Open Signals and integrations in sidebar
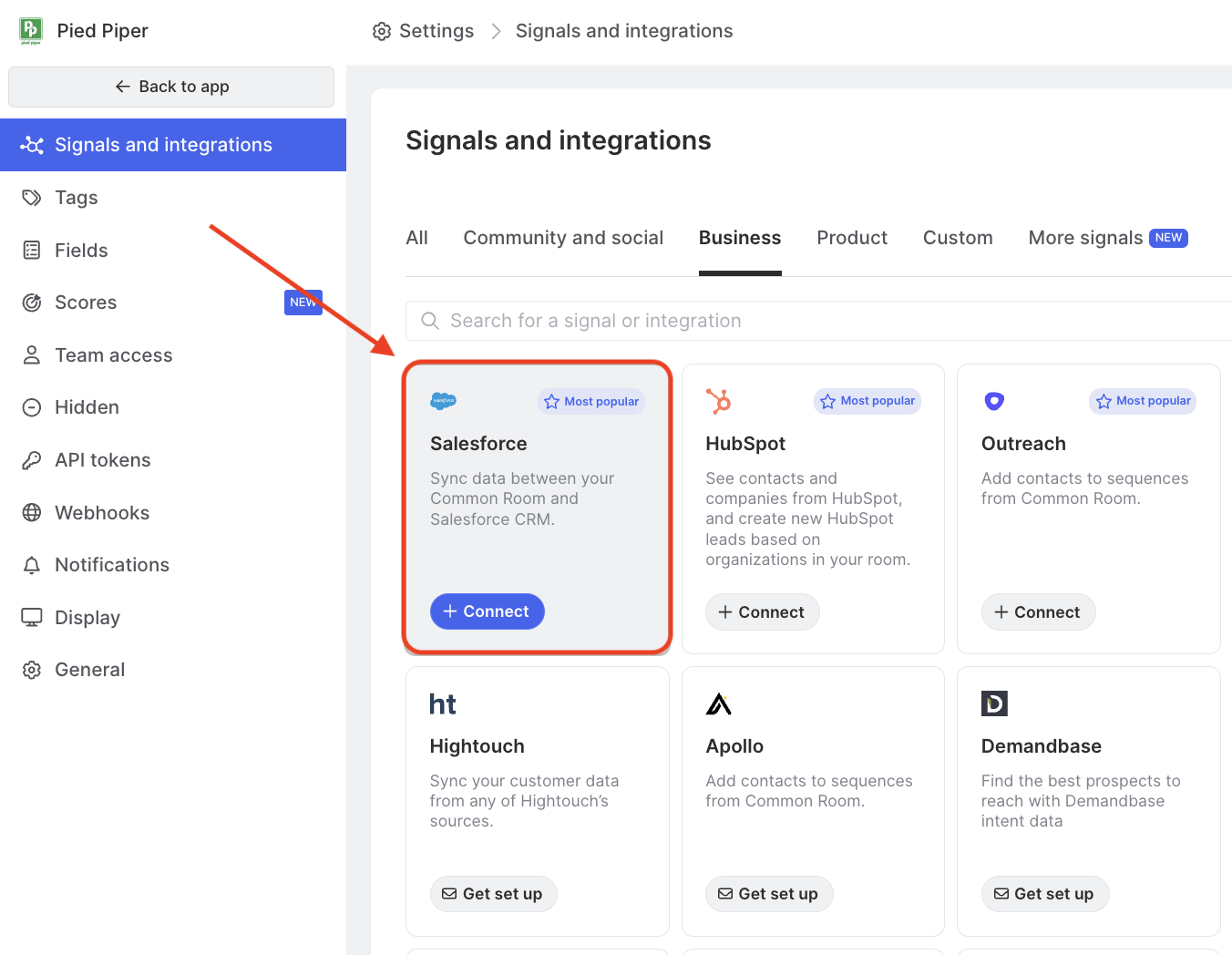 coord(173,145)
